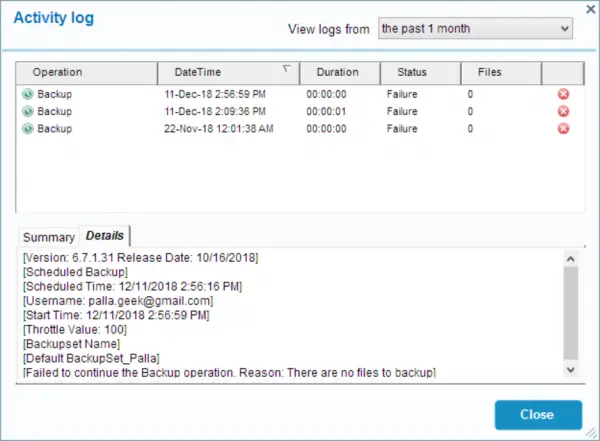
Task: Click the backup icon in the 22-Nov-18 row
Action: tap(28, 129)
